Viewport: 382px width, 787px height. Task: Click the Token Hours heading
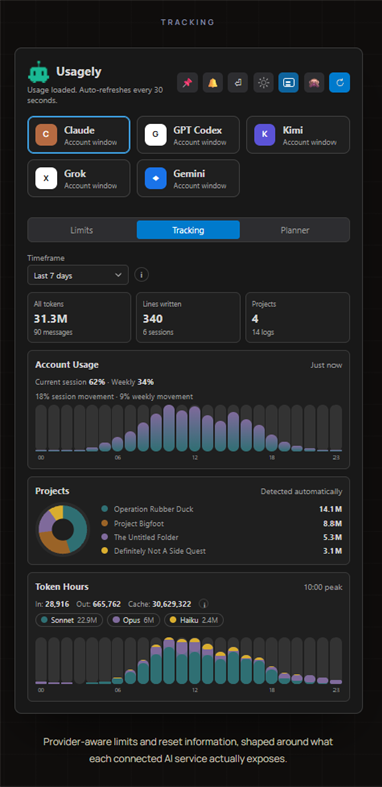tap(62, 587)
